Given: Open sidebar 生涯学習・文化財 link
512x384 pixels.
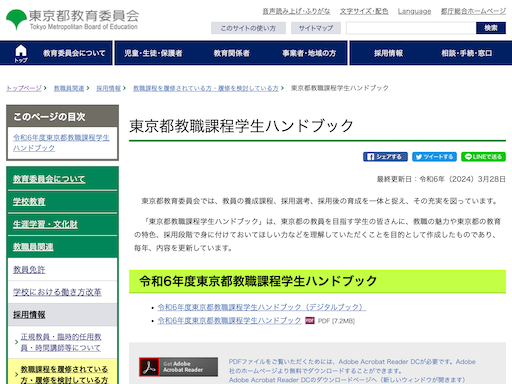Looking at the screenshot, I should (x=45, y=224).
